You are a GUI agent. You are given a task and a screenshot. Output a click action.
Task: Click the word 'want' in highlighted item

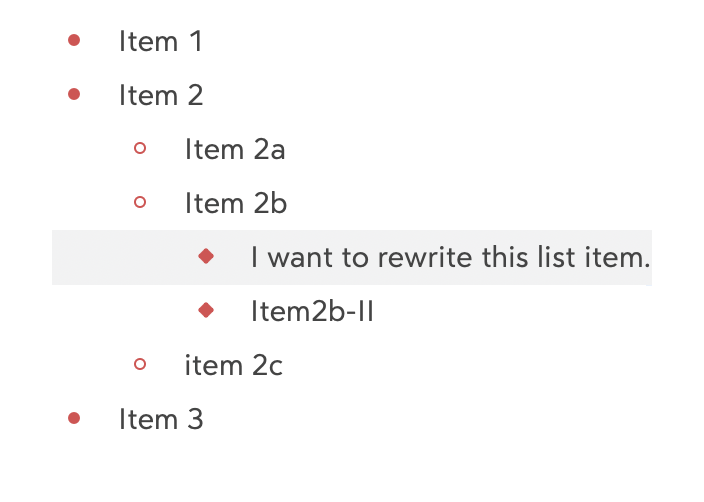304,258
